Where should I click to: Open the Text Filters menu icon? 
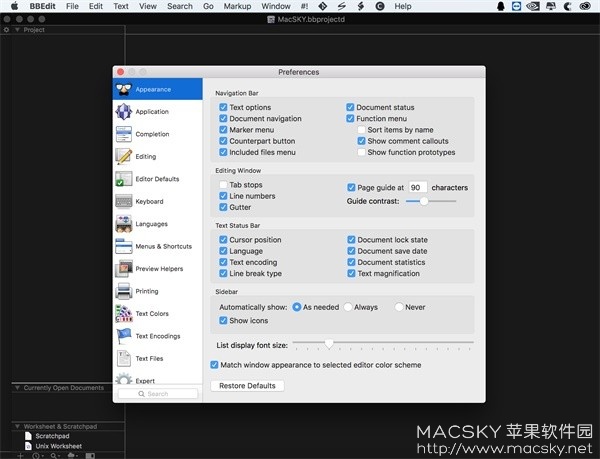pyautogui.click(x=360, y=6)
